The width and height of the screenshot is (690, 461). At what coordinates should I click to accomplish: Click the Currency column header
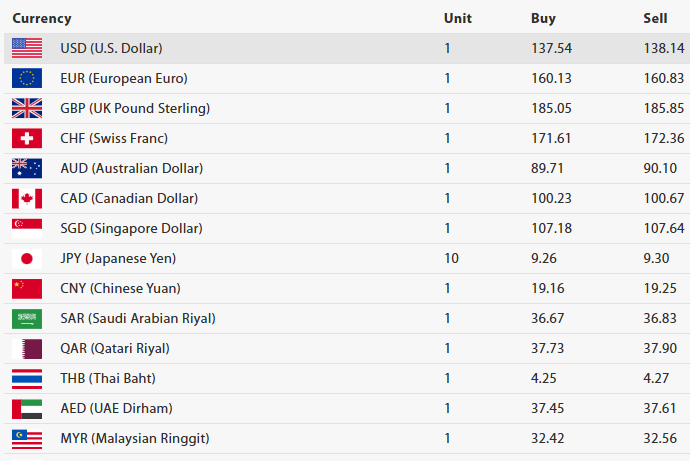pyautogui.click(x=42, y=18)
